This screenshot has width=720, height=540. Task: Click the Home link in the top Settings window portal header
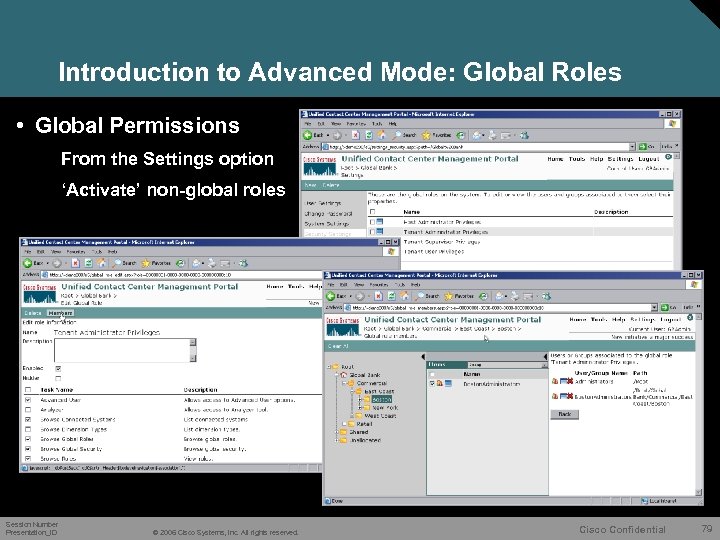click(555, 159)
